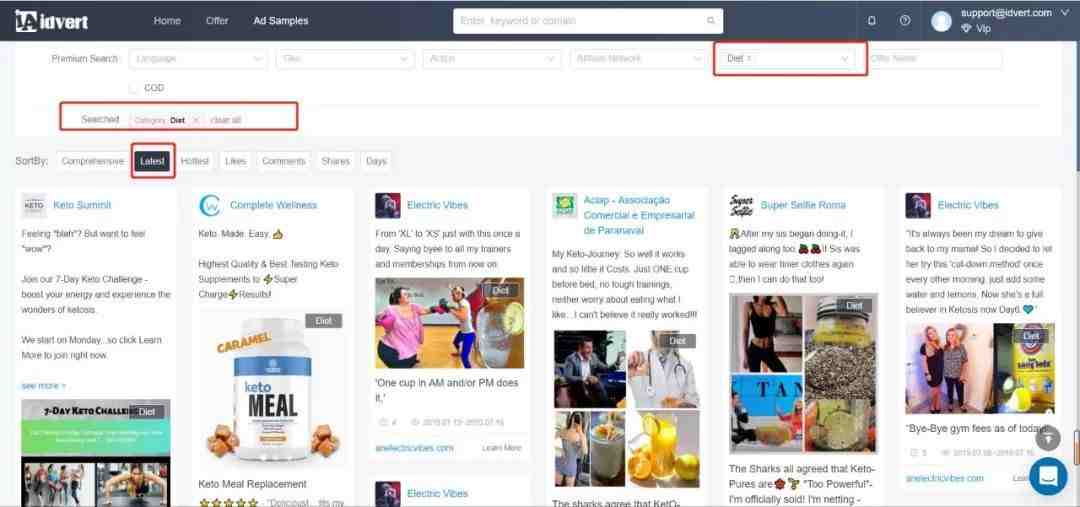
Task: Click the idvert logo
Action: [x=52, y=21]
